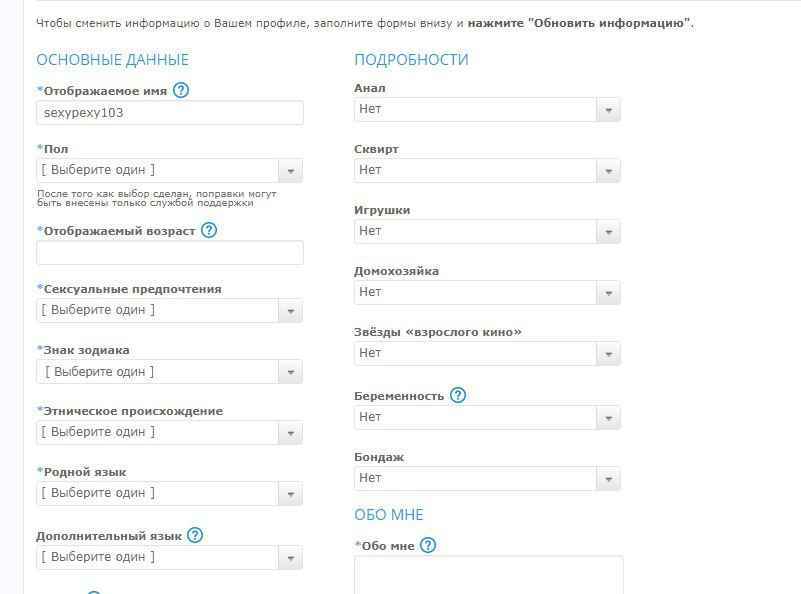
Task: Change the Анал setting from Нет
Action: point(609,110)
